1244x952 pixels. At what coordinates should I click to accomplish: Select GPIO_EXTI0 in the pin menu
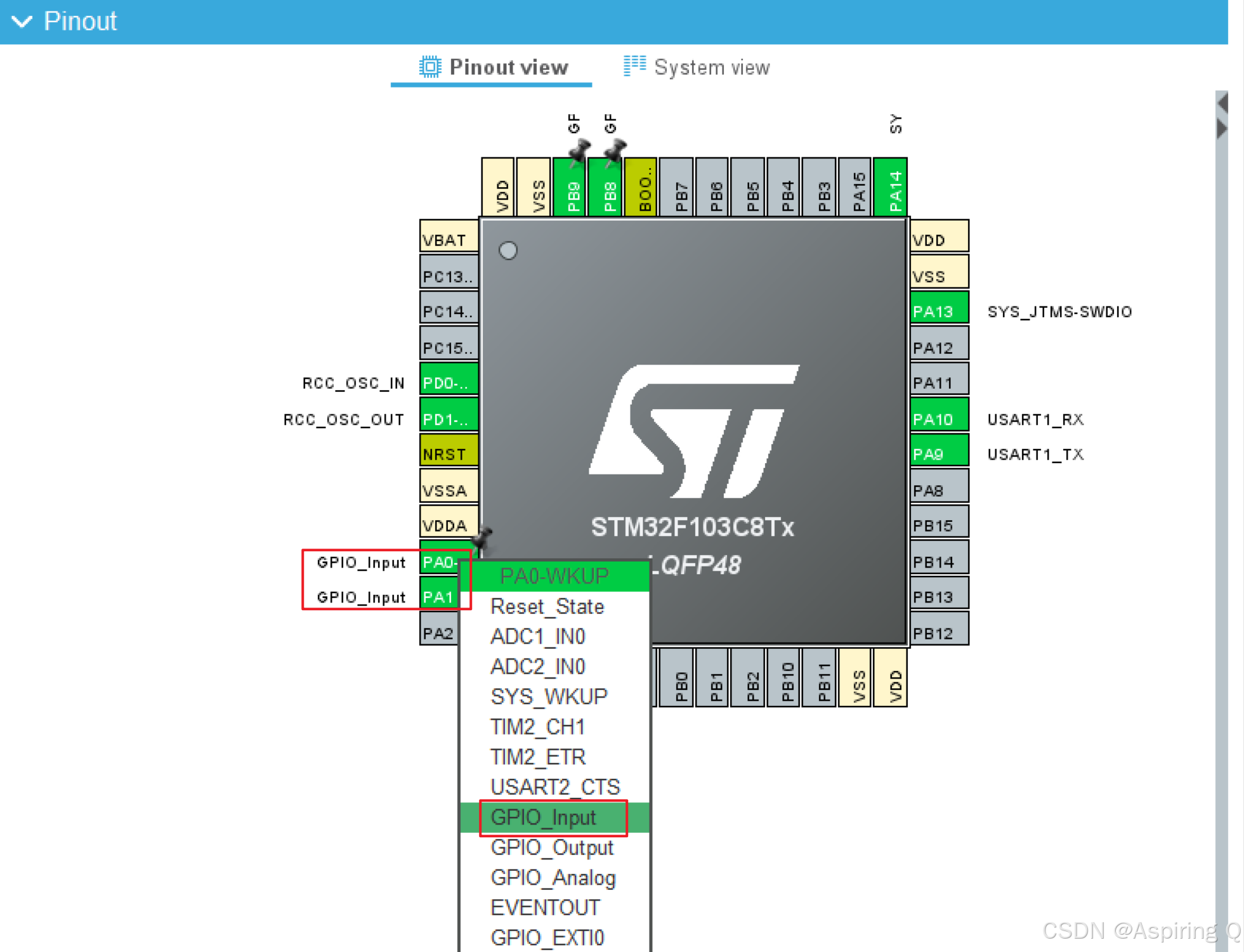(547, 937)
